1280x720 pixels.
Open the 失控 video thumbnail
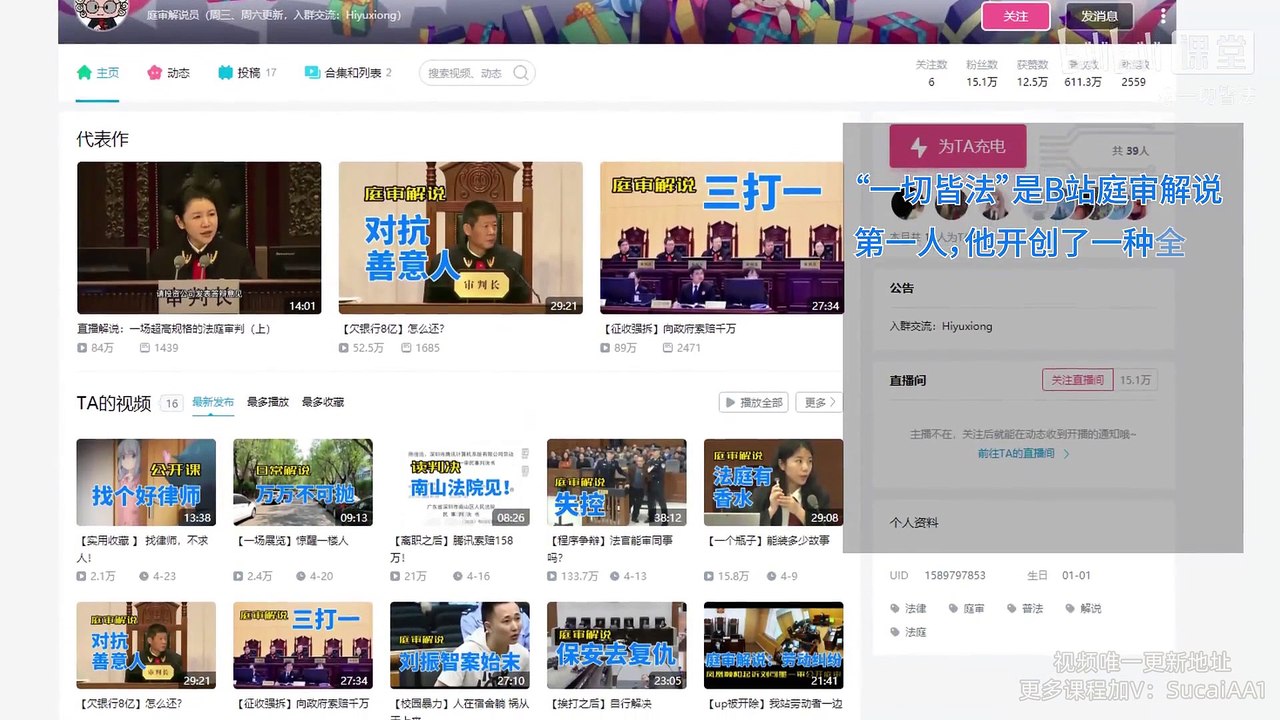[617, 483]
